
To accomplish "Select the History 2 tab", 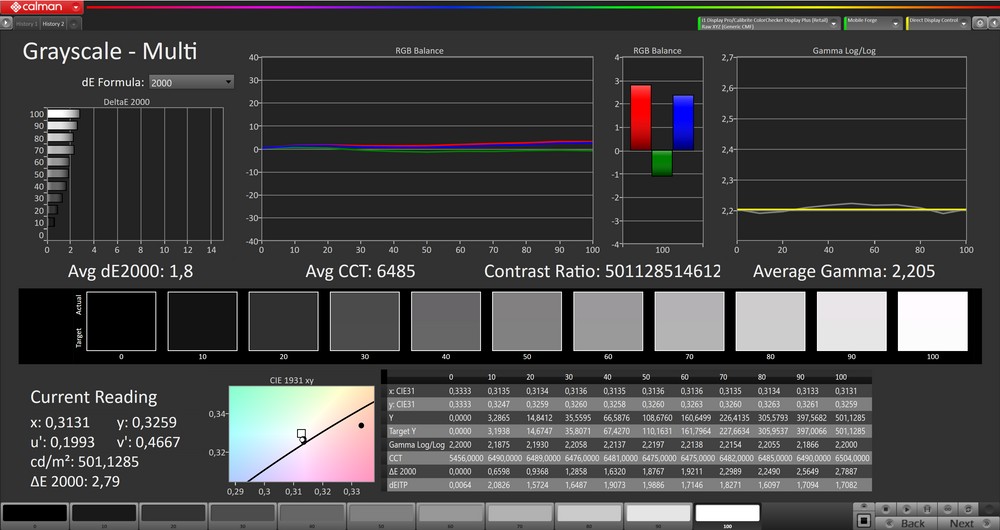I will (54, 23).
